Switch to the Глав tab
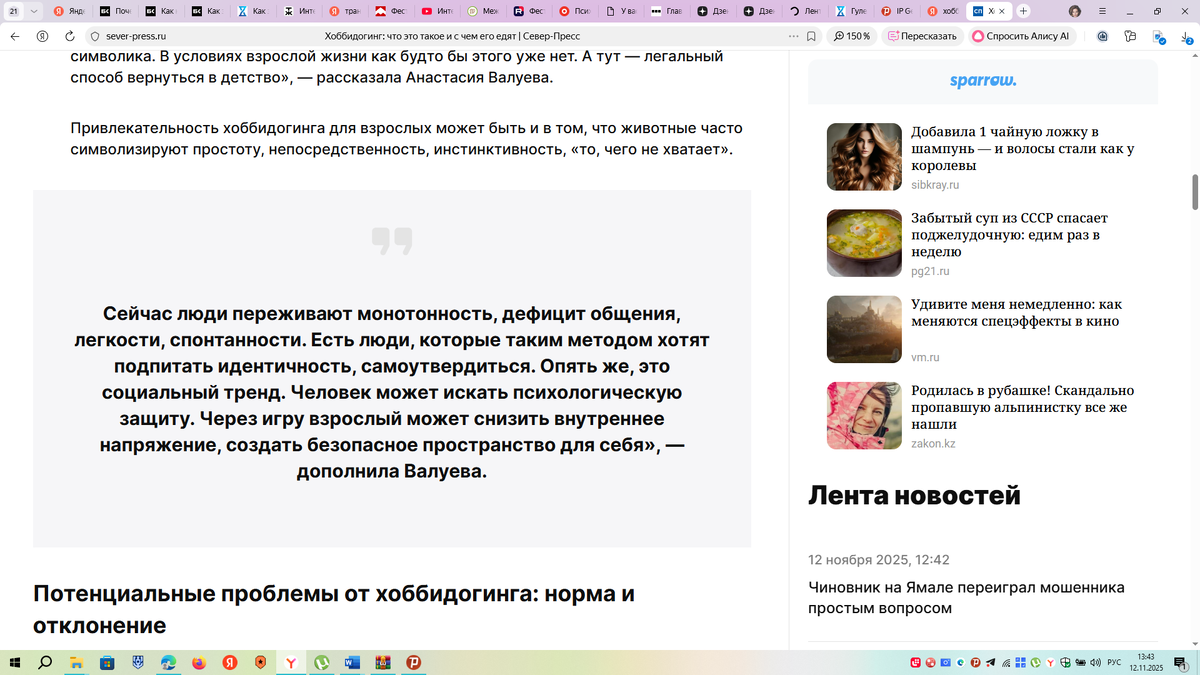Image resolution: width=1200 pixels, height=675 pixels. click(666, 11)
